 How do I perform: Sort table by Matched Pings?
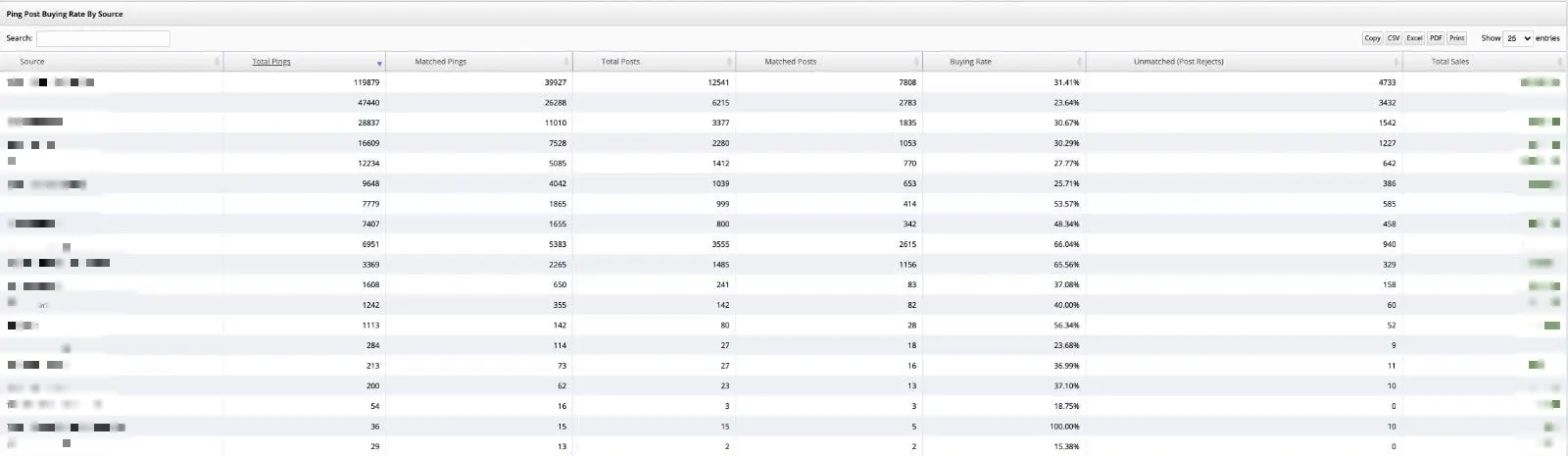[440, 62]
